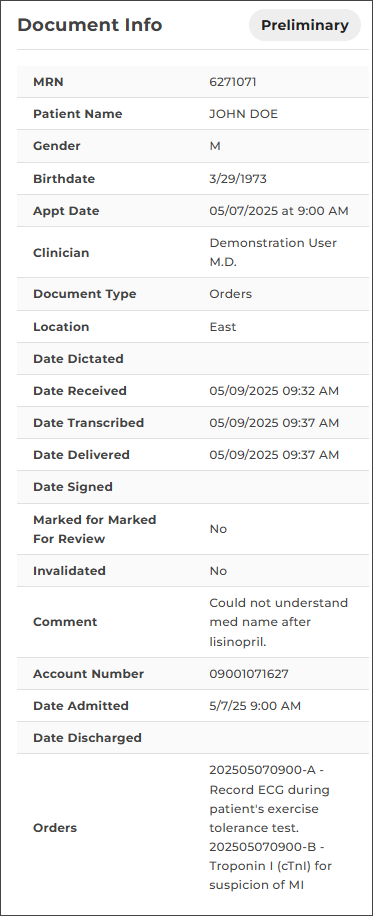This screenshot has height=916, width=373.
Task: Select the Orders text about ECG
Action: click(x=270, y=799)
